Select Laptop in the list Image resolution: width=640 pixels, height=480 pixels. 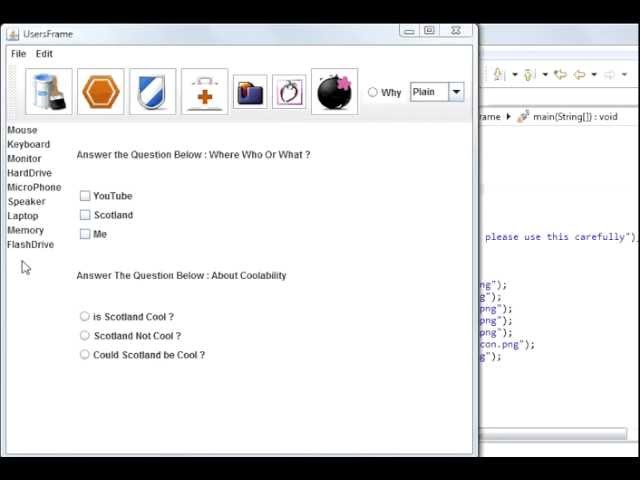(23, 216)
